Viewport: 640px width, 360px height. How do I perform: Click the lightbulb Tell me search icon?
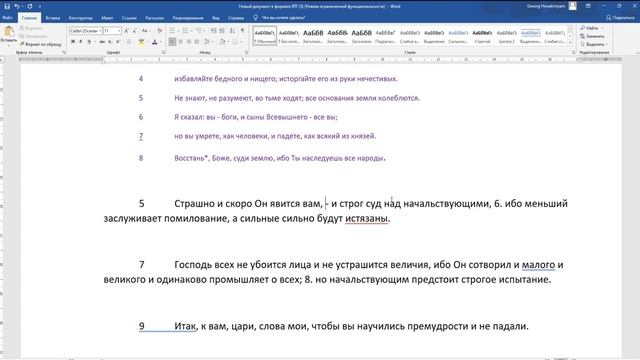[256, 18]
